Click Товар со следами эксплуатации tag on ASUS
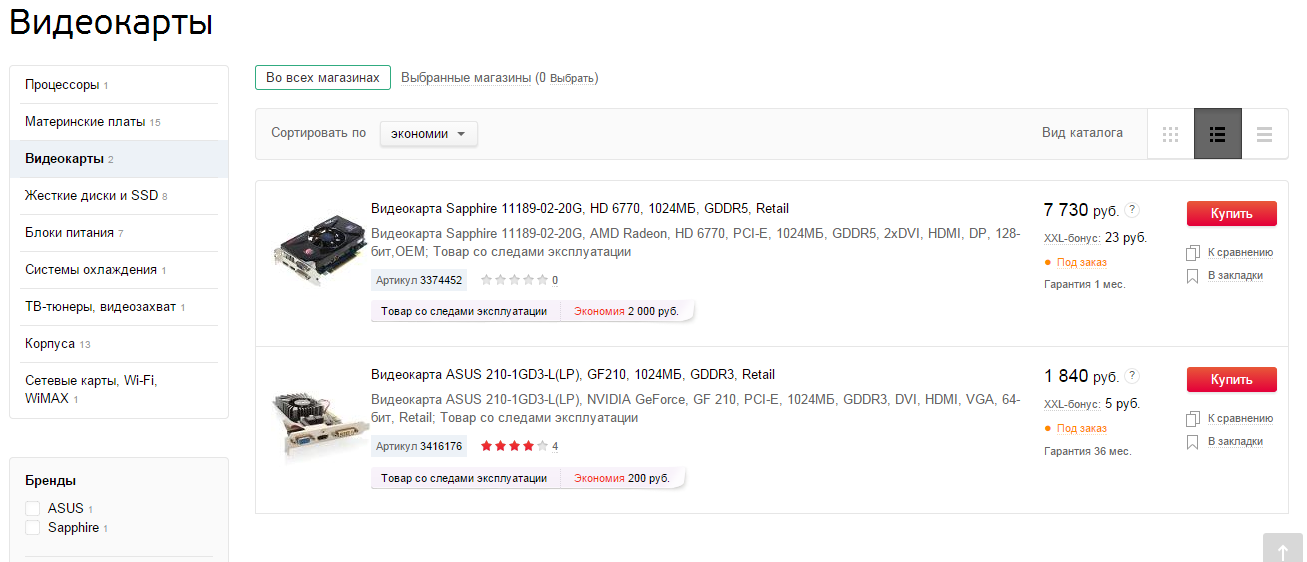1307x562 pixels. pyautogui.click(x=465, y=479)
